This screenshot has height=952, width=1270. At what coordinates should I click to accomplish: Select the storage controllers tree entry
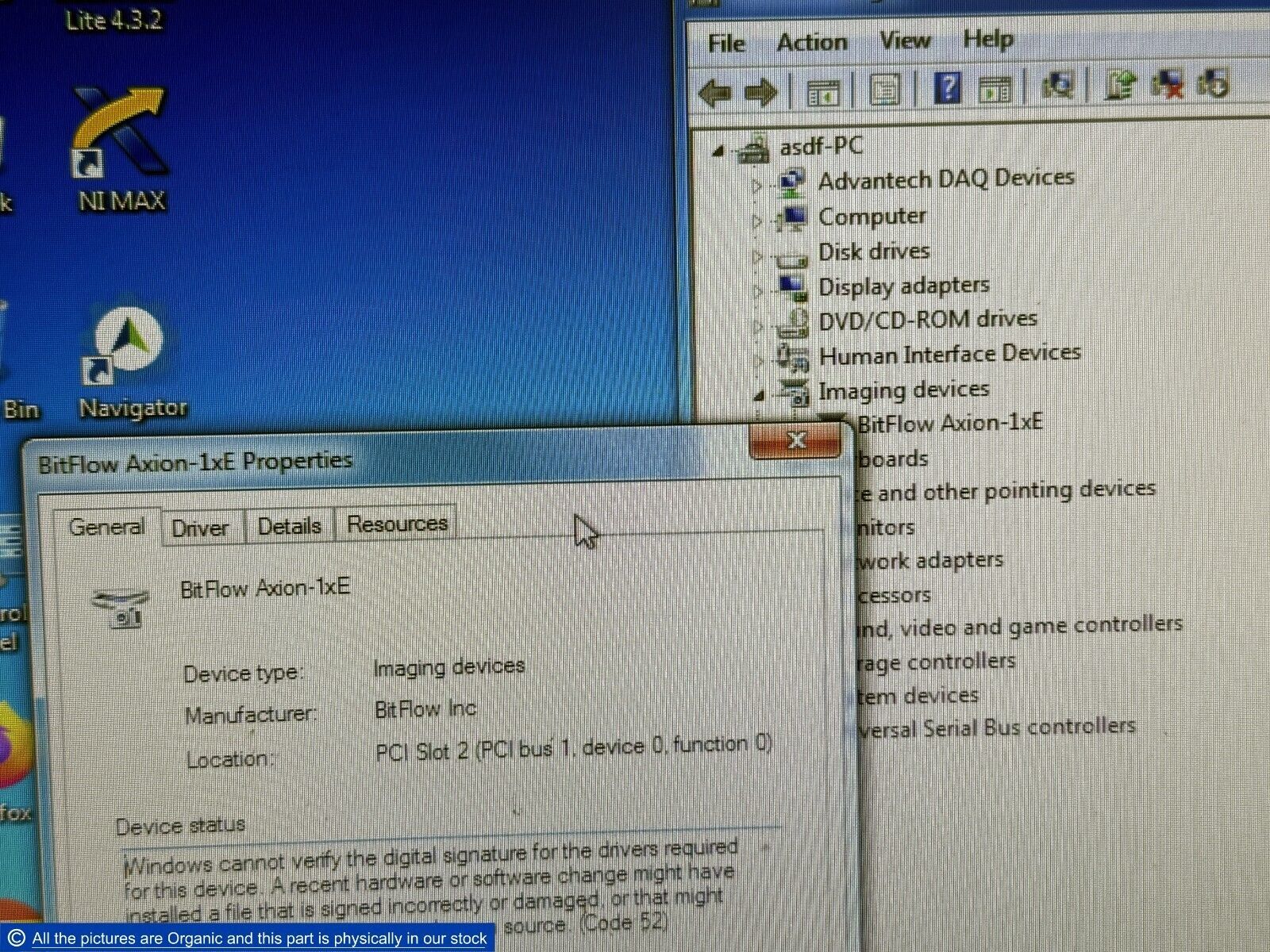937,662
